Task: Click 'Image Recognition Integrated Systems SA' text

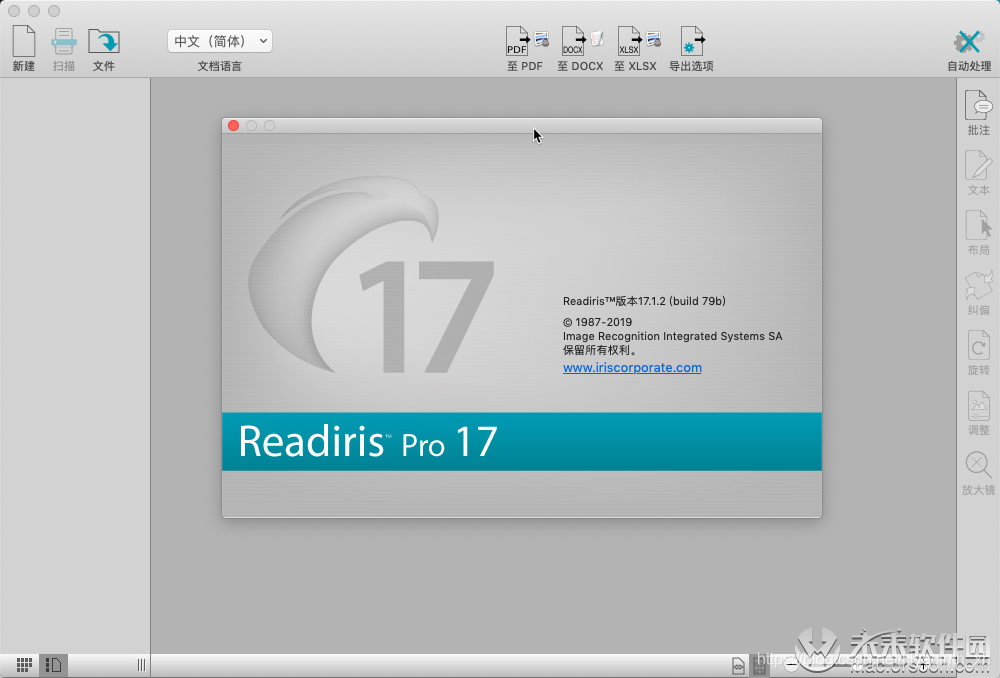Action: point(672,336)
